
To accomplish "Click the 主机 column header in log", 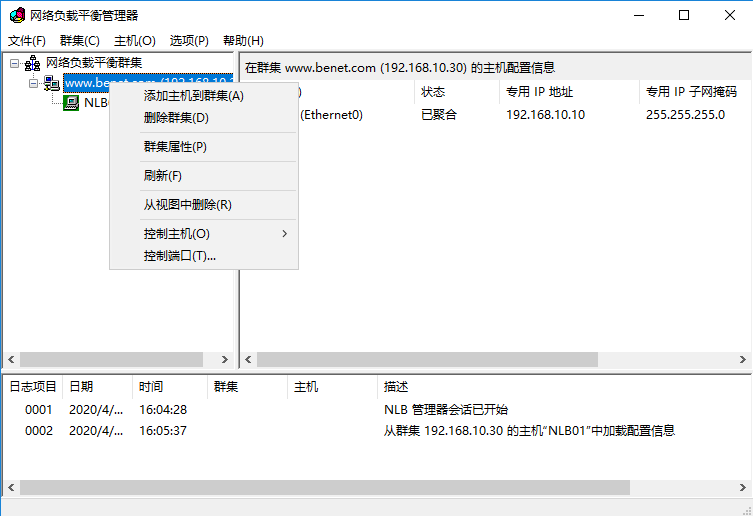I will coord(332,387).
